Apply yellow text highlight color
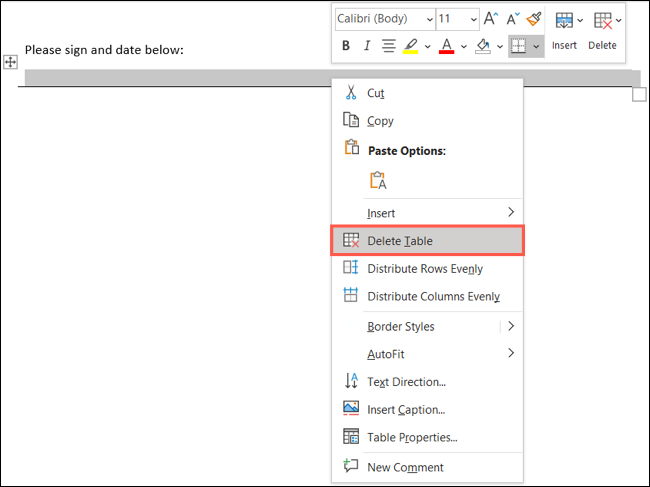Screen dimensions: 650x487 [x=410, y=46]
